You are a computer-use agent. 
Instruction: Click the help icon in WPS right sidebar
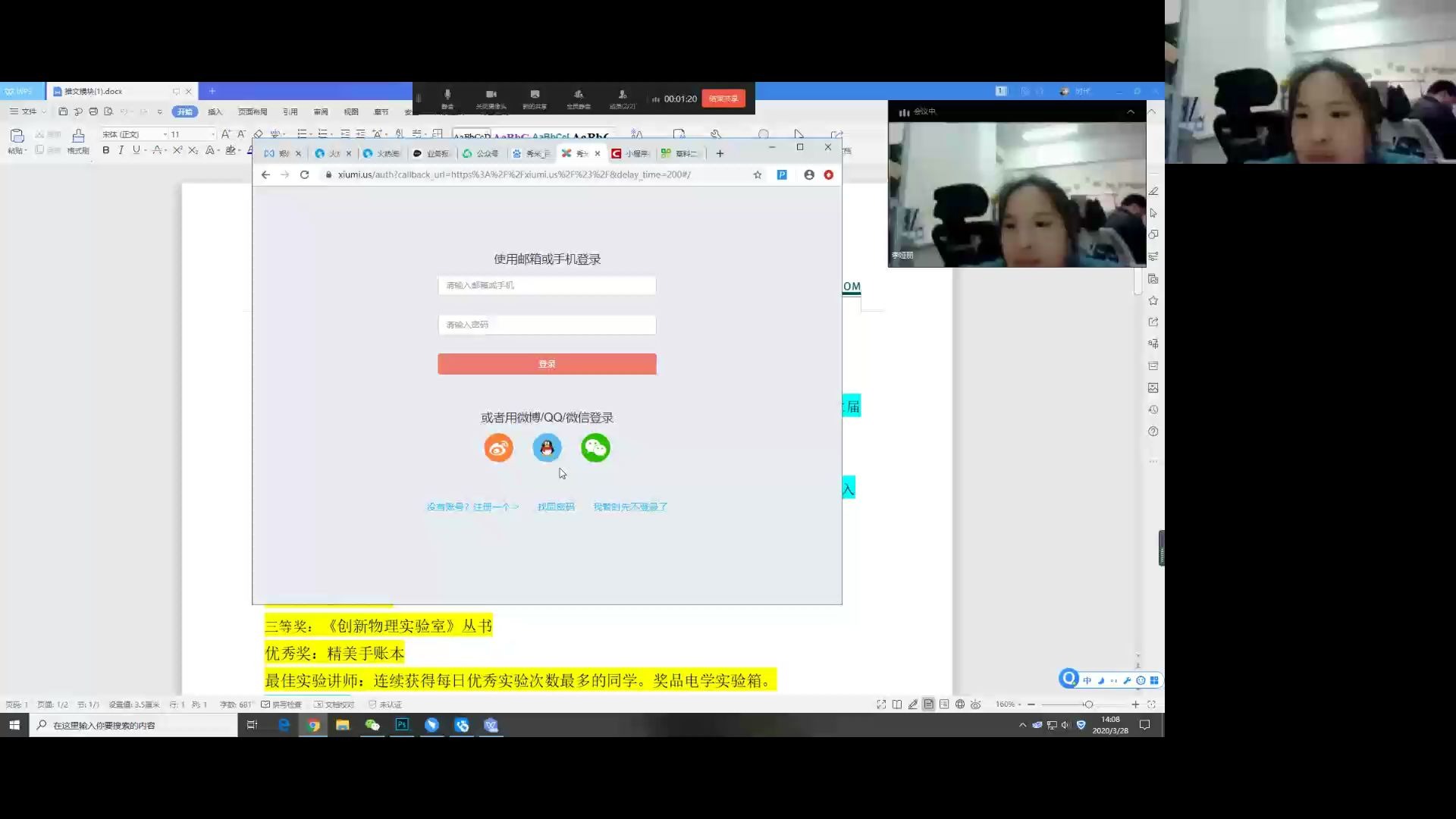click(1153, 431)
